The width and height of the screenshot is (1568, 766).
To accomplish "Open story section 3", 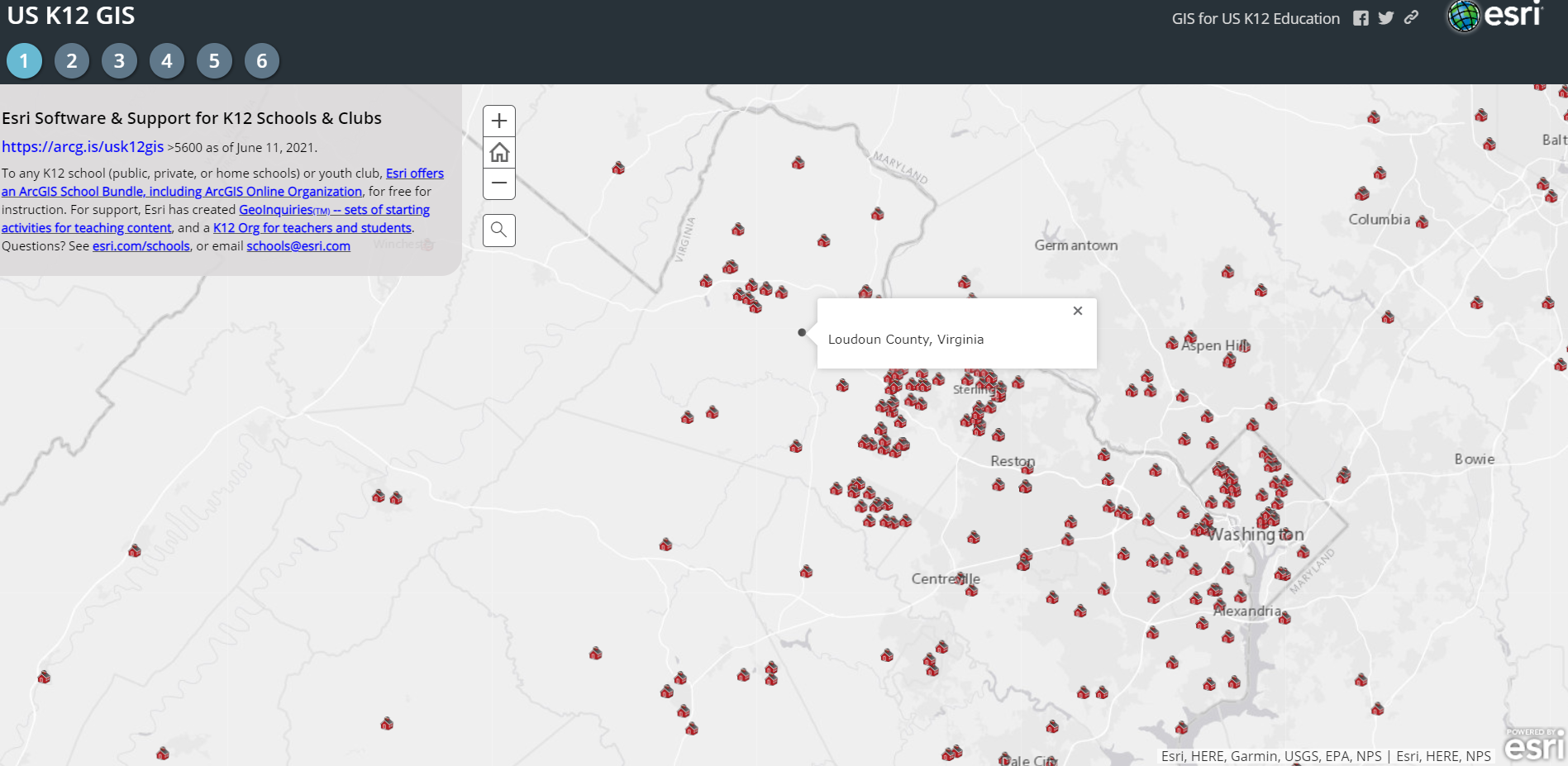I will (x=119, y=60).
